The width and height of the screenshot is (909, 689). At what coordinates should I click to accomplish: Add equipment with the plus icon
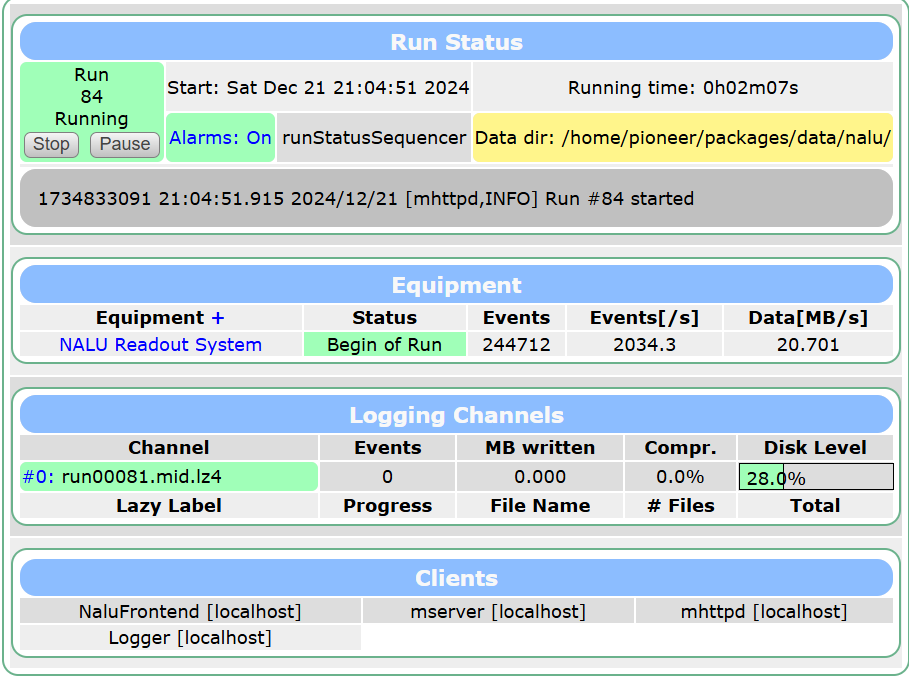point(218,318)
